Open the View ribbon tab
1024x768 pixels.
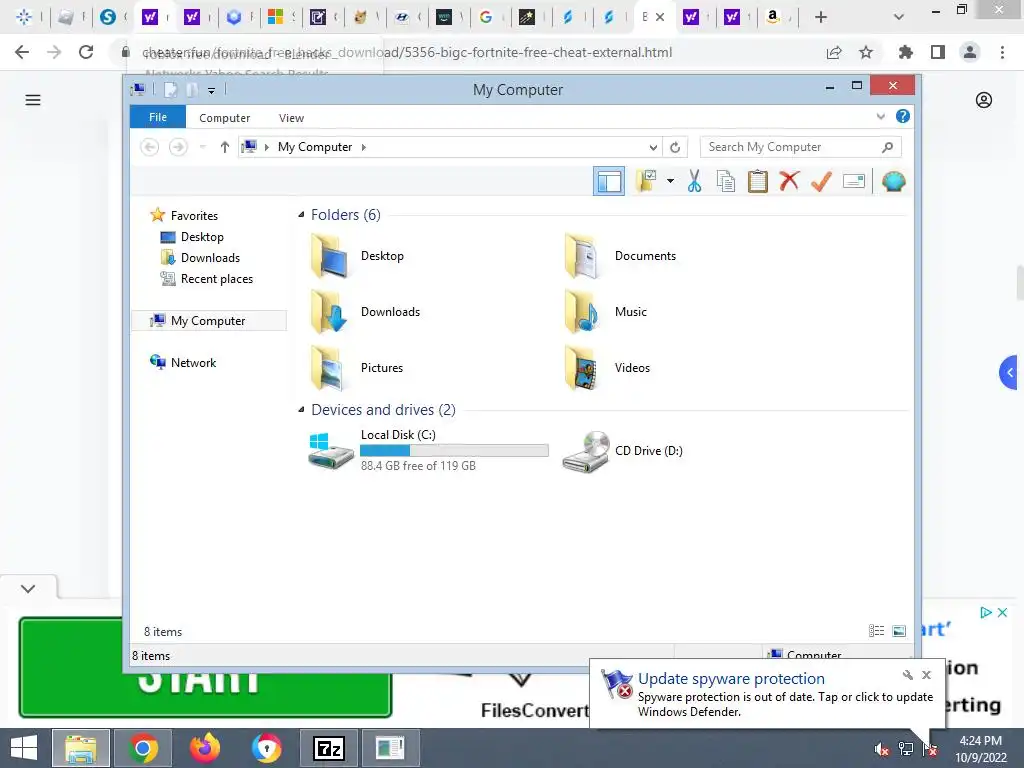tap(291, 118)
